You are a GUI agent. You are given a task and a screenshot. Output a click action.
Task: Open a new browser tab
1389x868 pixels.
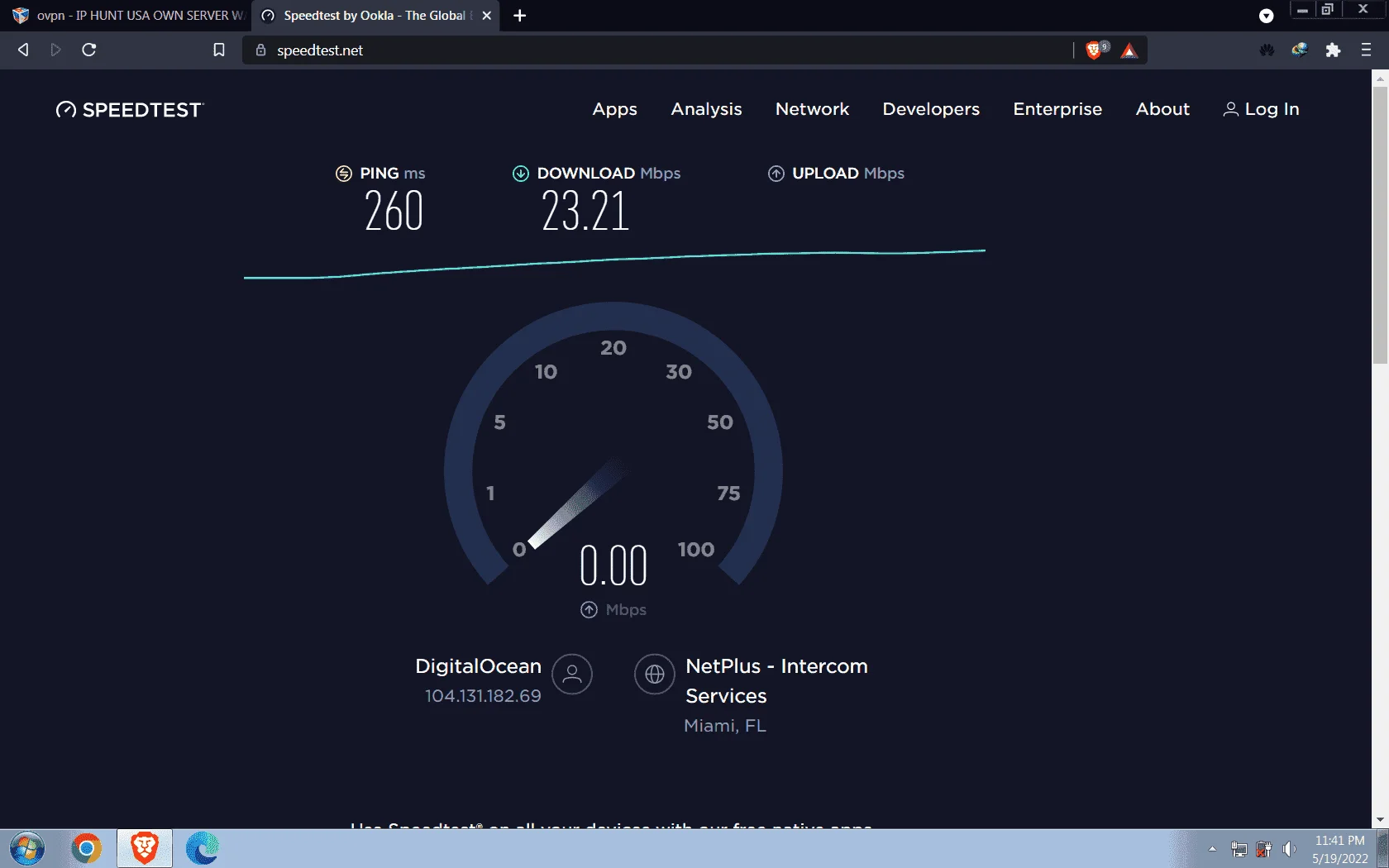519,16
